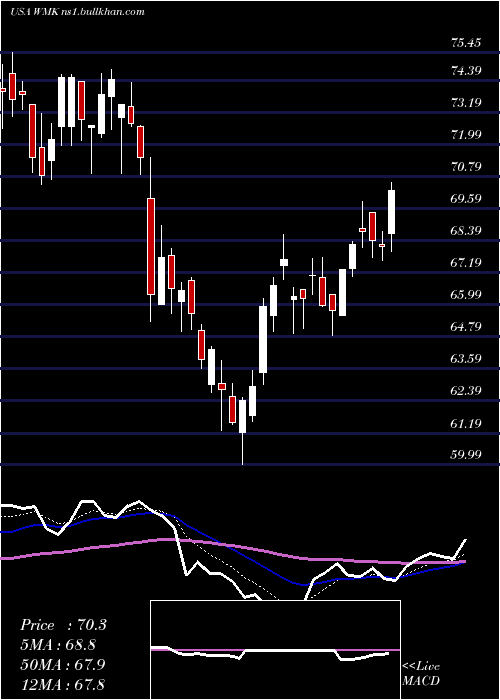The image size is (500, 700).
Task: Click the 65.99 price axis label
Action: point(466,294)
